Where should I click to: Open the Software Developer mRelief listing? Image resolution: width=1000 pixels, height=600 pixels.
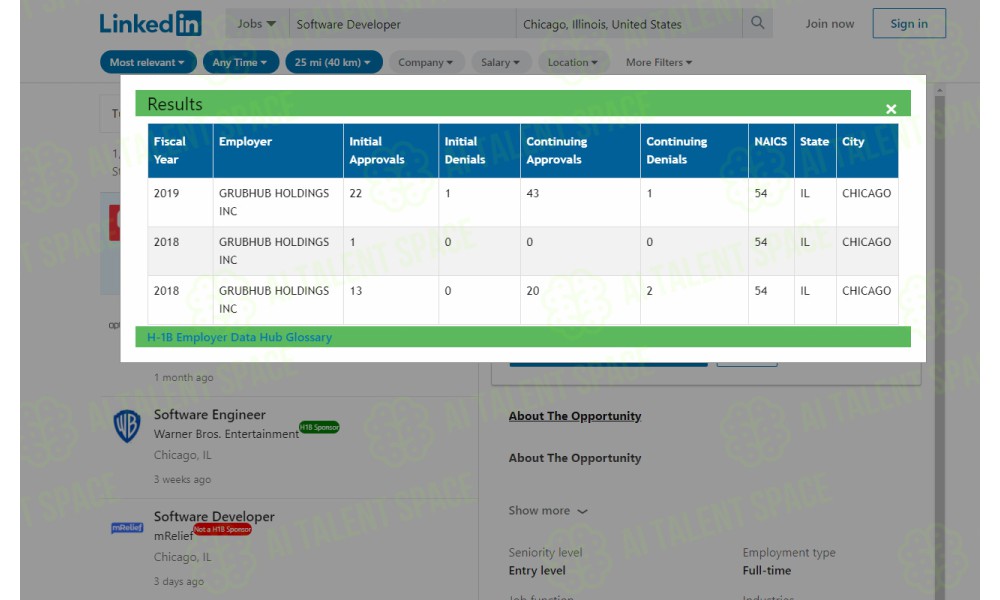[214, 516]
